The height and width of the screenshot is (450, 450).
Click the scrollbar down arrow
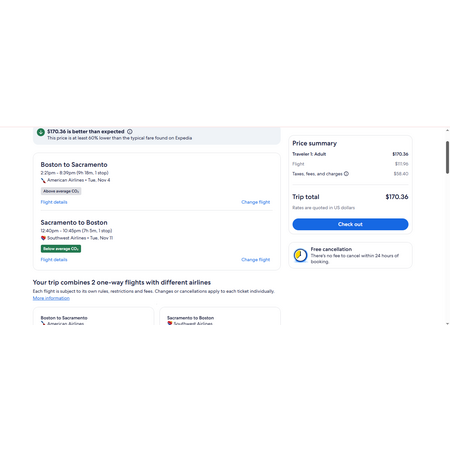[447, 323]
